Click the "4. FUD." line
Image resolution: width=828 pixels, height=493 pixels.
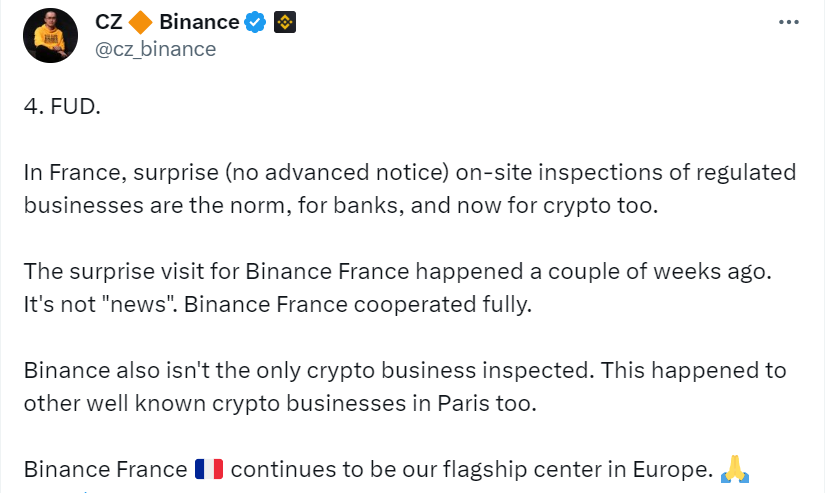(62, 107)
